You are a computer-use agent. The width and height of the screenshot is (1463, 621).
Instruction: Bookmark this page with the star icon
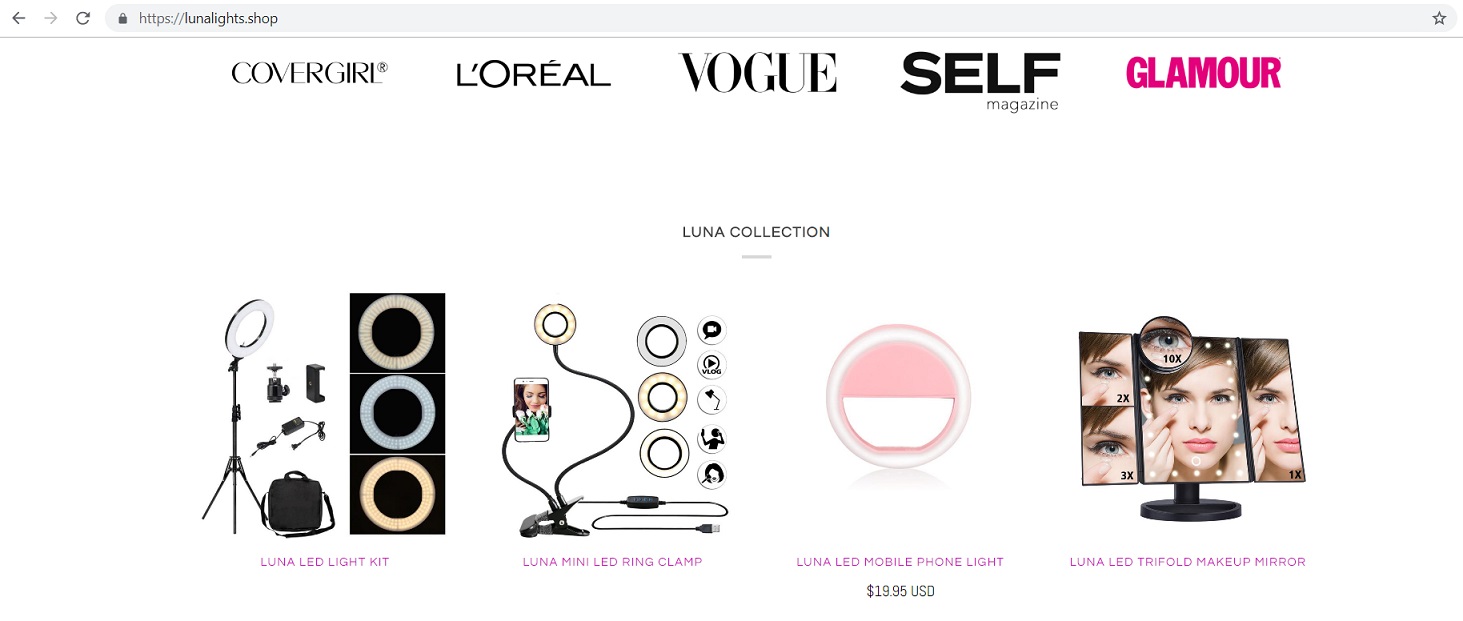coord(1439,18)
